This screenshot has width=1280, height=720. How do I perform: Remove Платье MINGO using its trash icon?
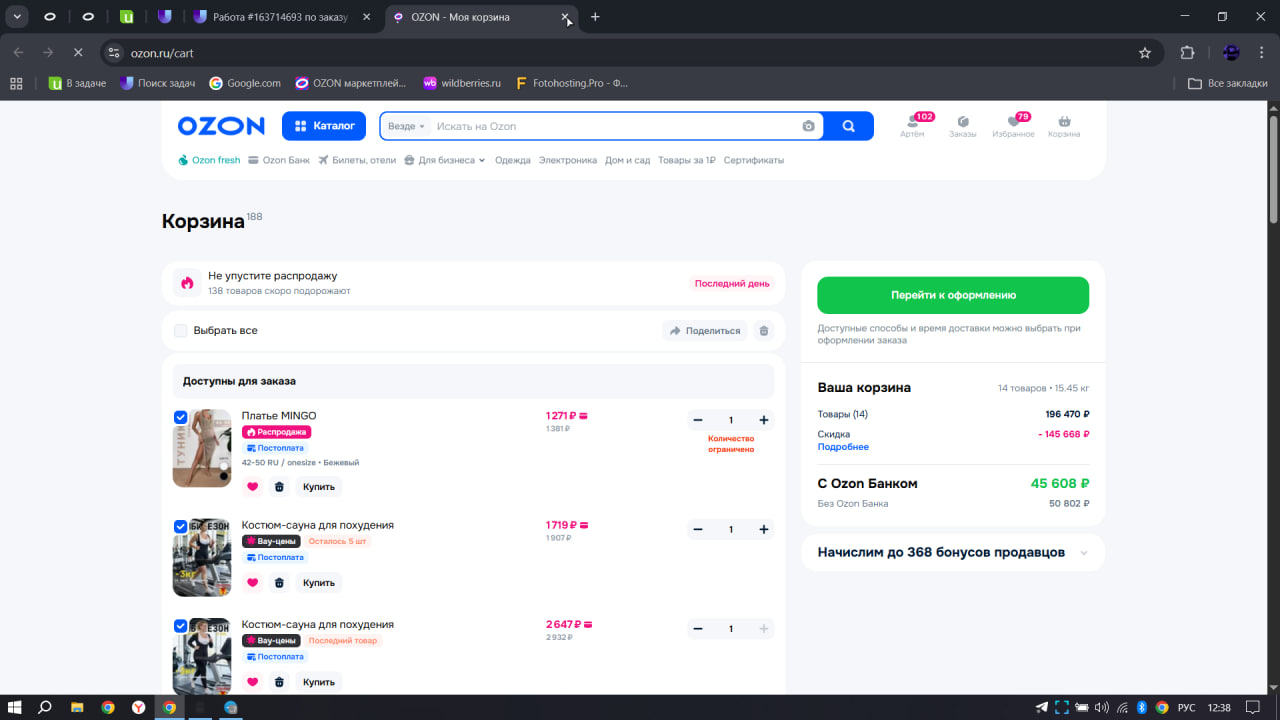[x=279, y=487]
